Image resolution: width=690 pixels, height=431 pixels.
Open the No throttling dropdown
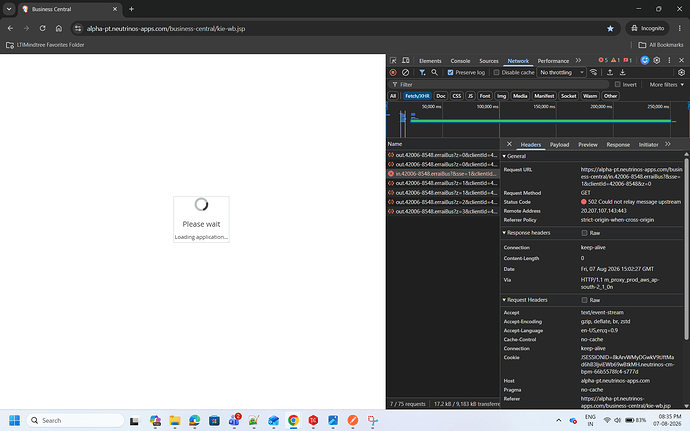tap(562, 73)
